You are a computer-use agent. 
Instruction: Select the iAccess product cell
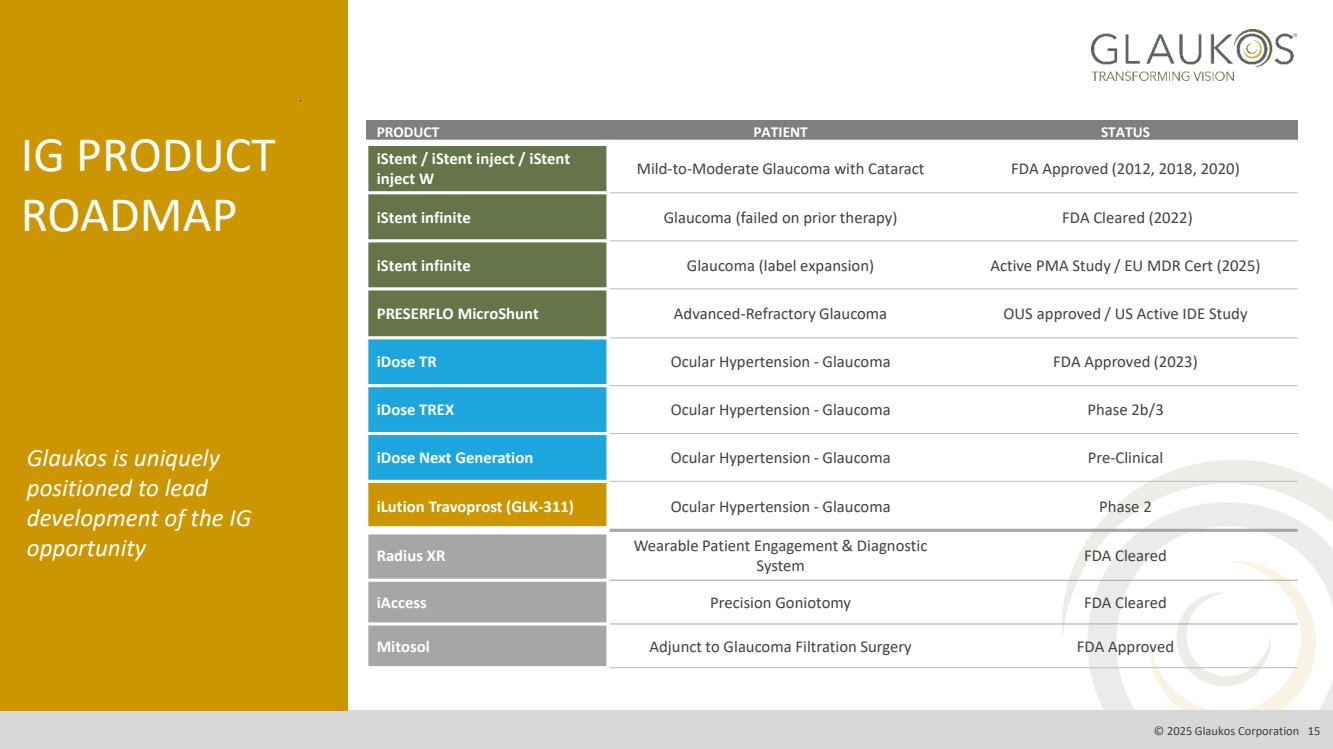(486, 603)
